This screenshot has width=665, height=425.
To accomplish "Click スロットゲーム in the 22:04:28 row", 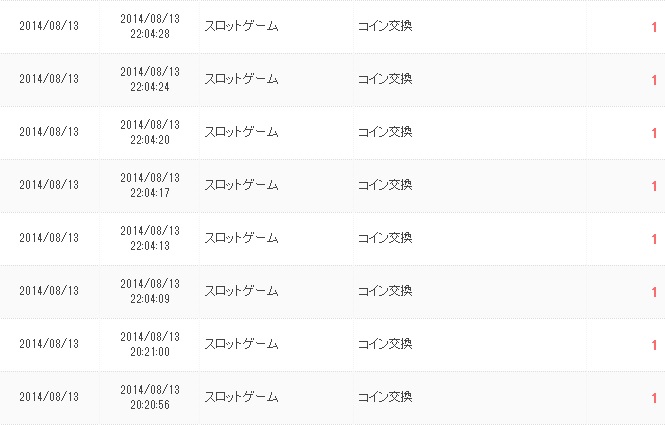I will click(241, 26).
